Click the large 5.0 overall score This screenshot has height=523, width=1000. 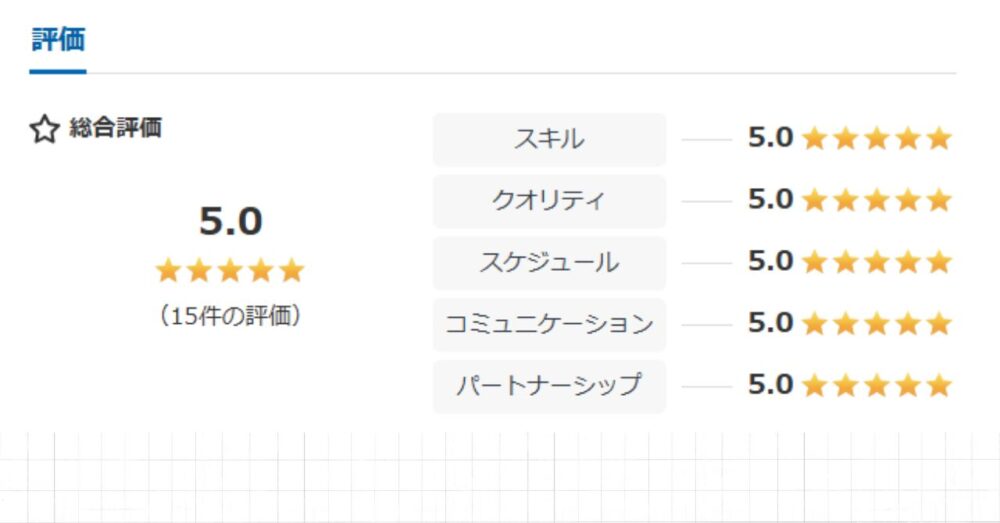tap(230, 221)
